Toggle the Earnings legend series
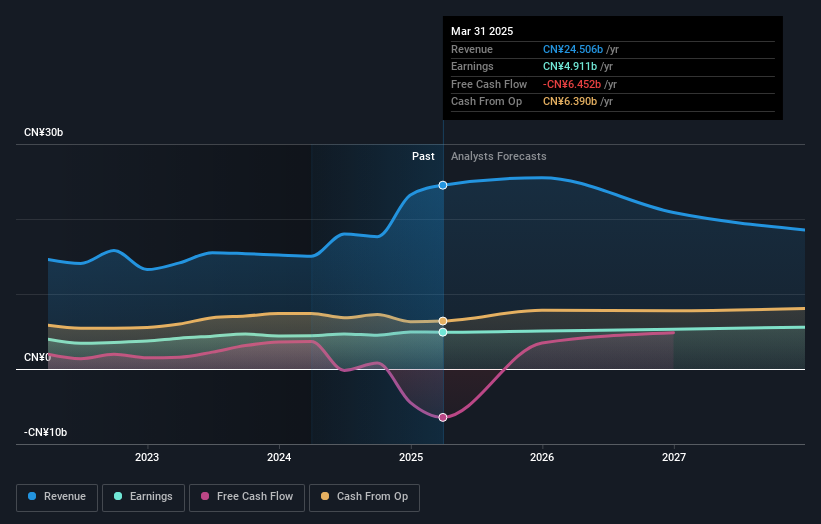The image size is (821, 524). 143,497
